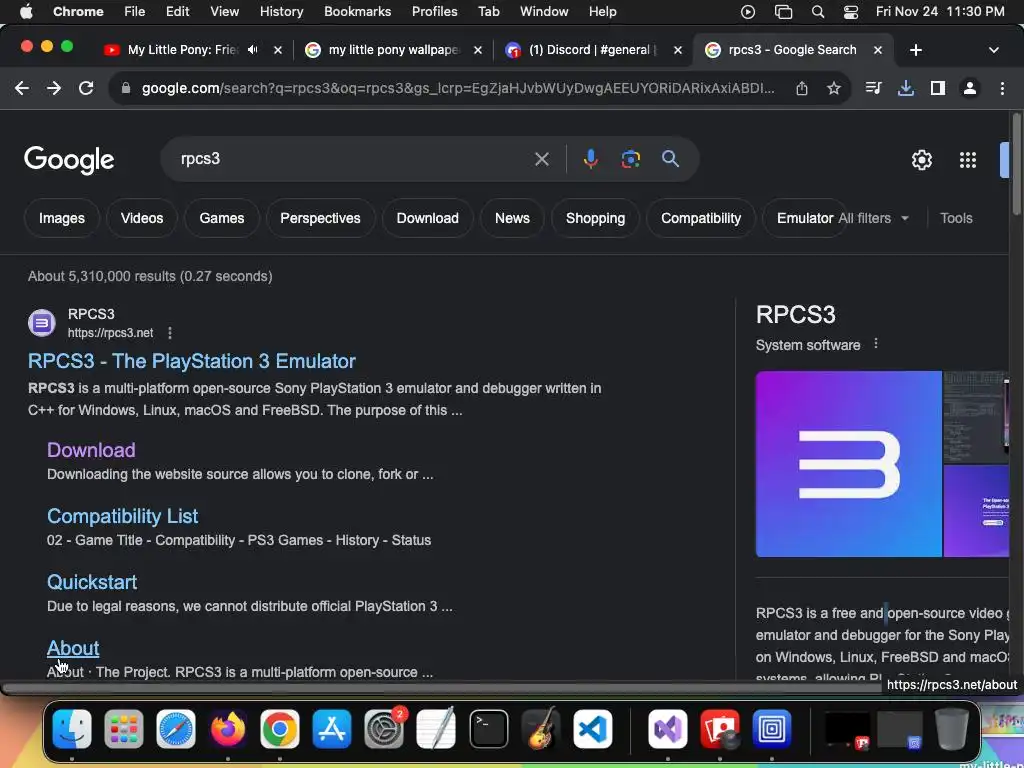Bookmark this page with the star icon
The height and width of the screenshot is (768, 1024).
833,88
